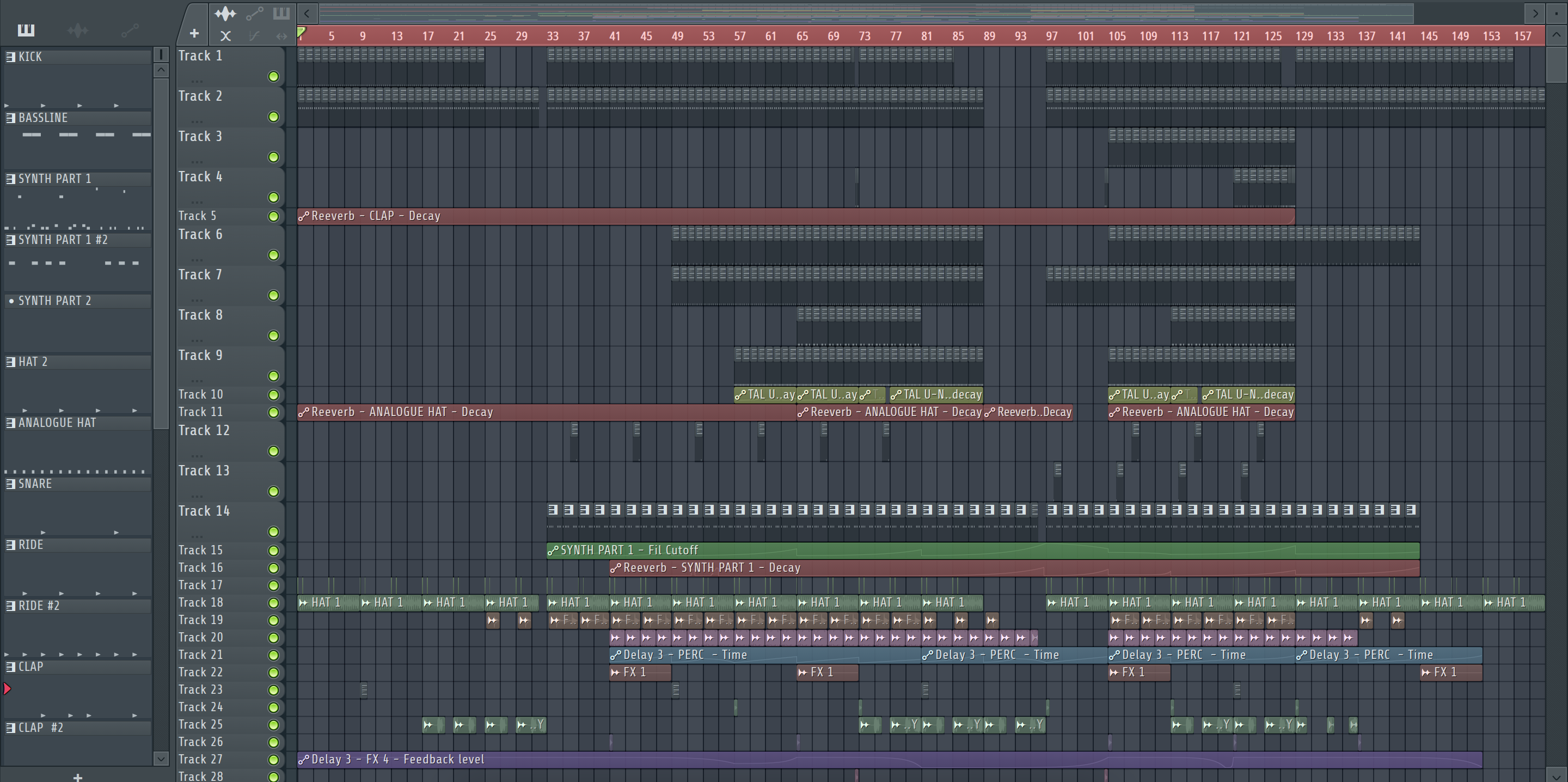
Task: Select the SYNTH PART 2 pattern
Action: click(x=78, y=301)
